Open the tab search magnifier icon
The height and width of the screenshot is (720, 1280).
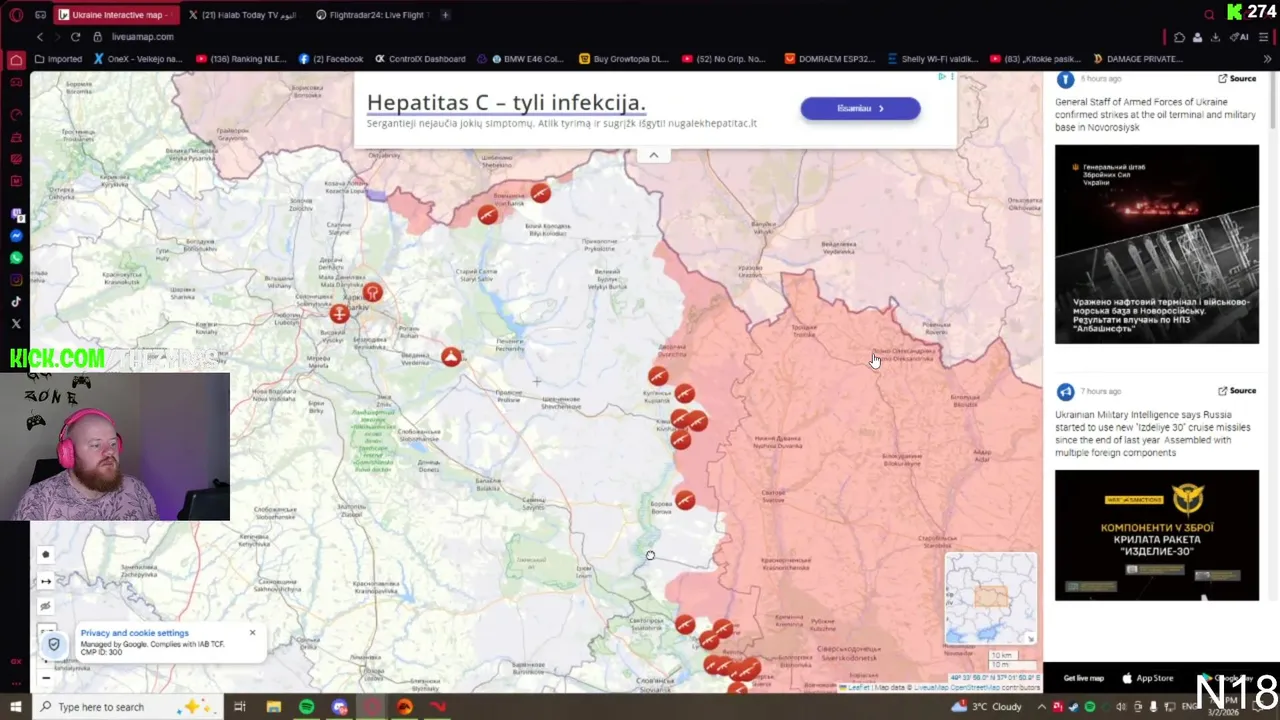[1209, 15]
